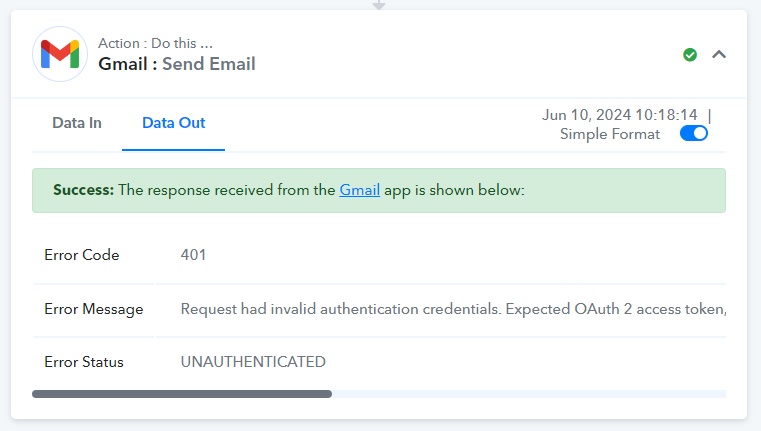Click the Simple Format label text
Screen dimensions: 761x431
click(x=610, y=134)
